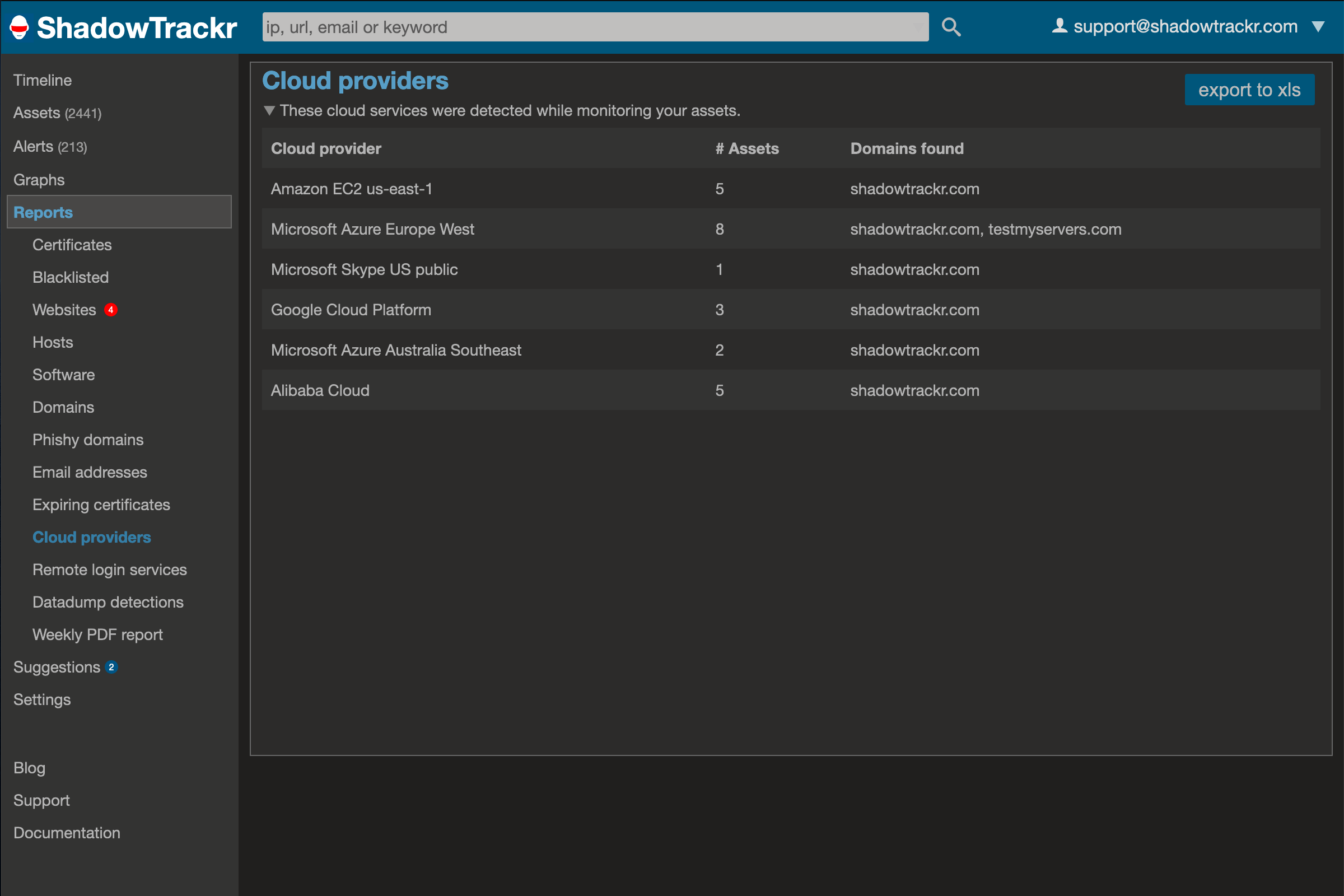The image size is (1344, 896).
Task: Select the Cloud providers sidebar item
Action: point(91,537)
